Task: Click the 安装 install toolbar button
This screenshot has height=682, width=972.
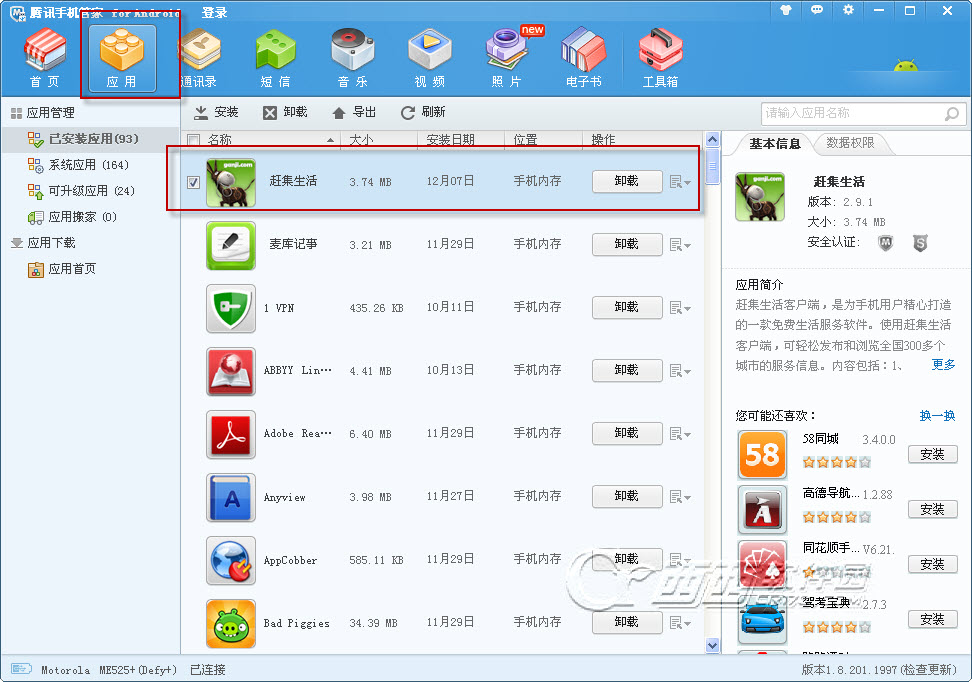Action: tap(216, 112)
